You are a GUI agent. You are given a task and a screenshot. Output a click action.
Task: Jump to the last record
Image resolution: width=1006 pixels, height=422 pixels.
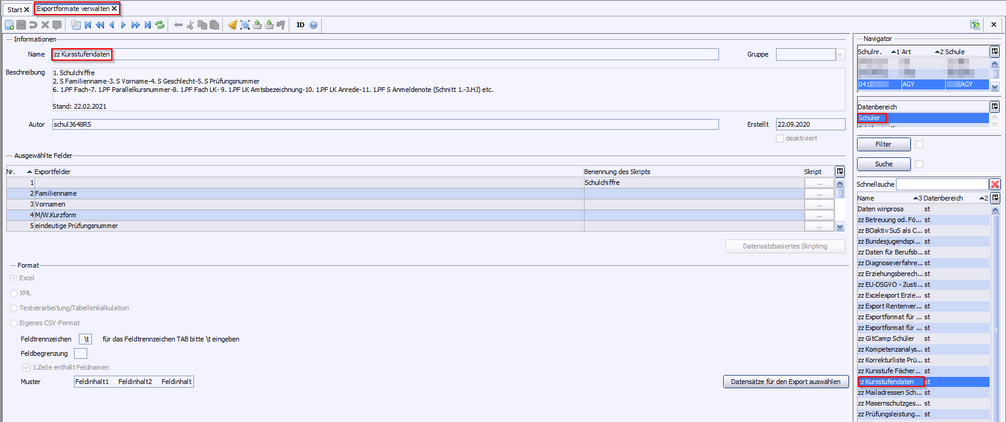[x=148, y=24]
